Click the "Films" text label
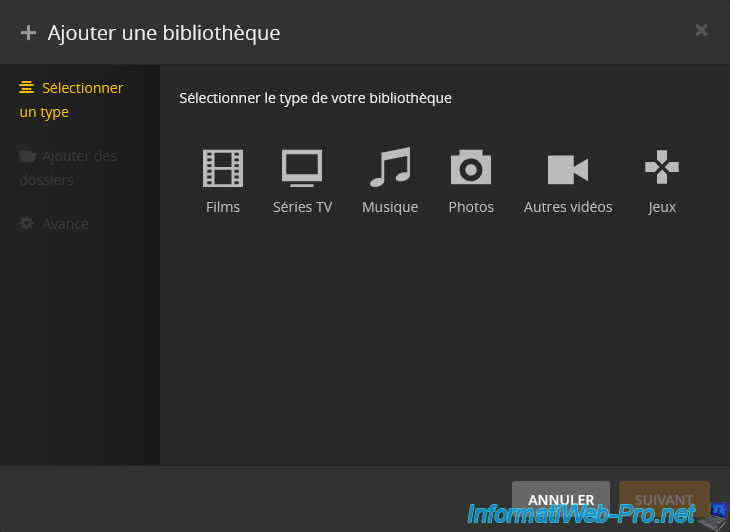The width and height of the screenshot is (730, 532). point(222,207)
